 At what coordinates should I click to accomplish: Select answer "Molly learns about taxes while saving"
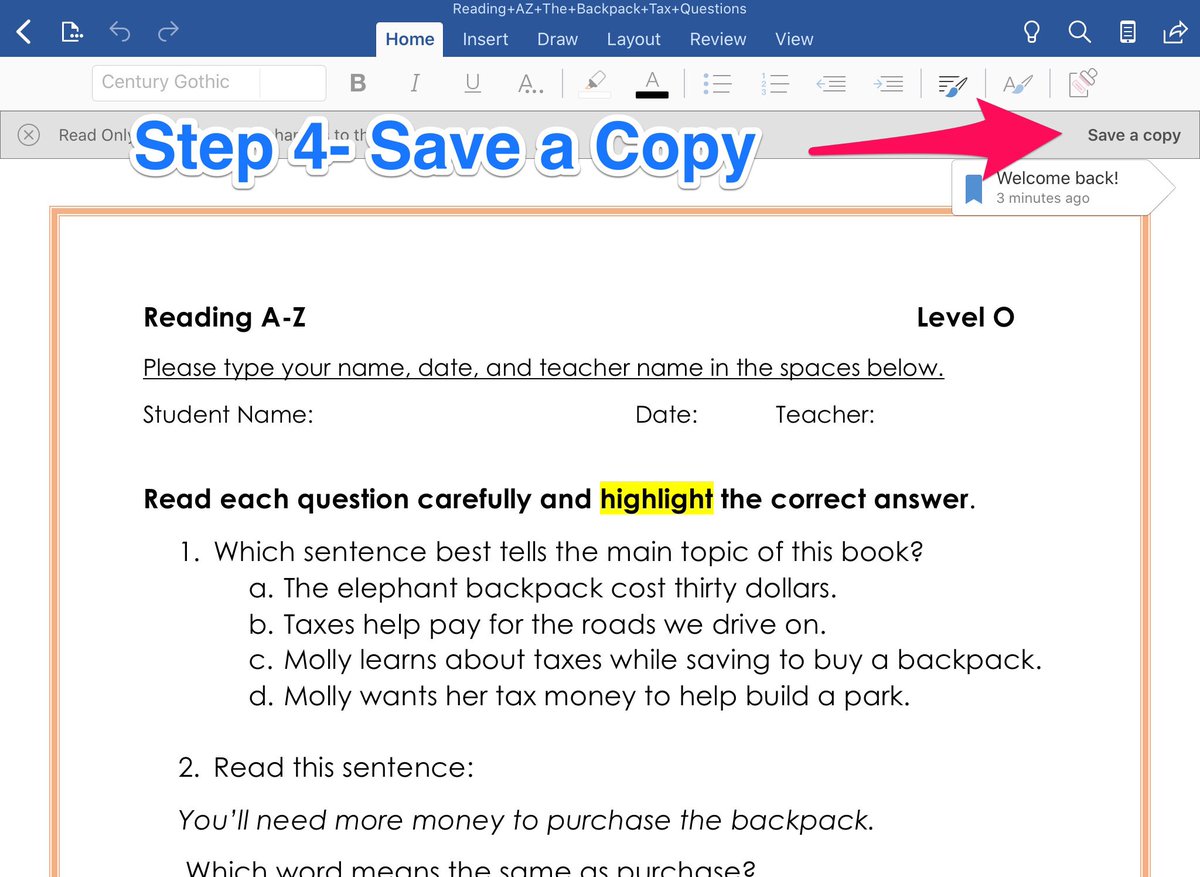click(662, 660)
